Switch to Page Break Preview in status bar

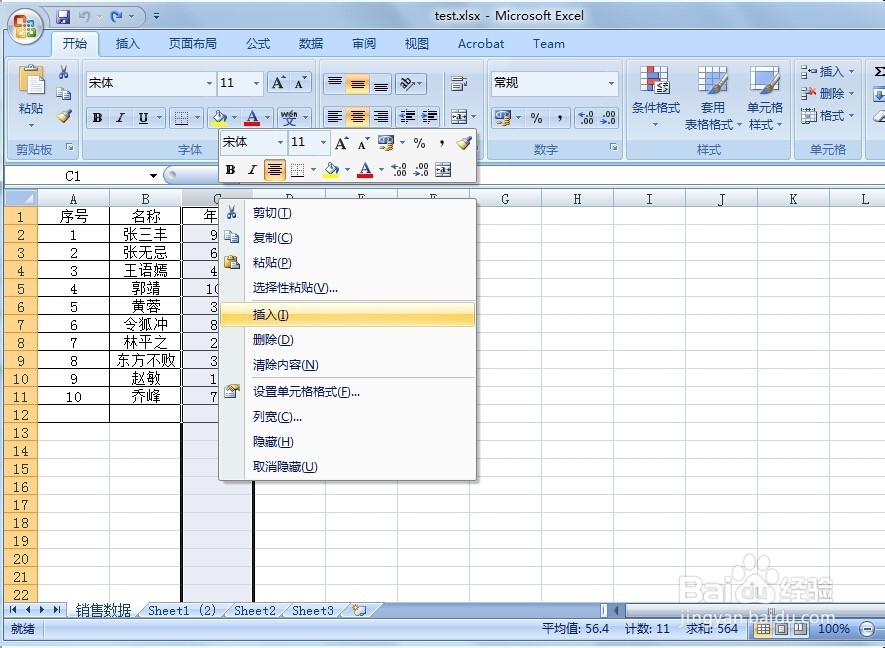tap(800, 628)
